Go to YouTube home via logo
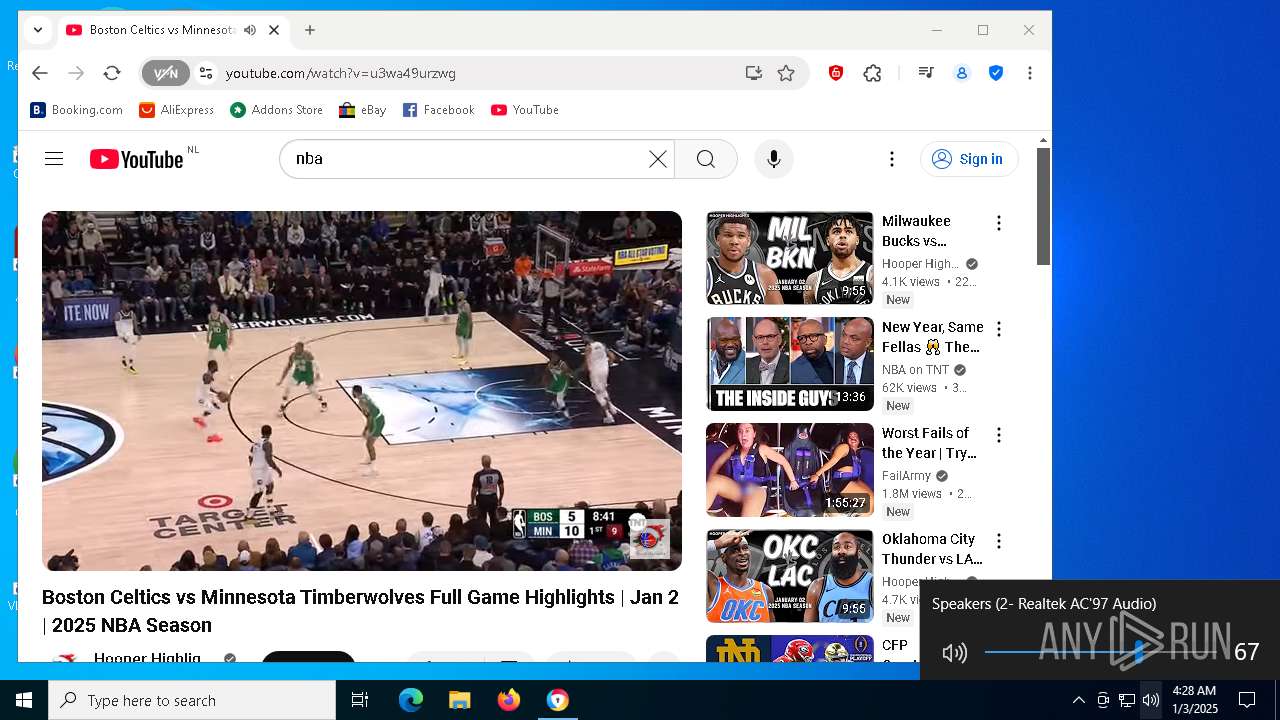1280x720 pixels. tap(137, 159)
